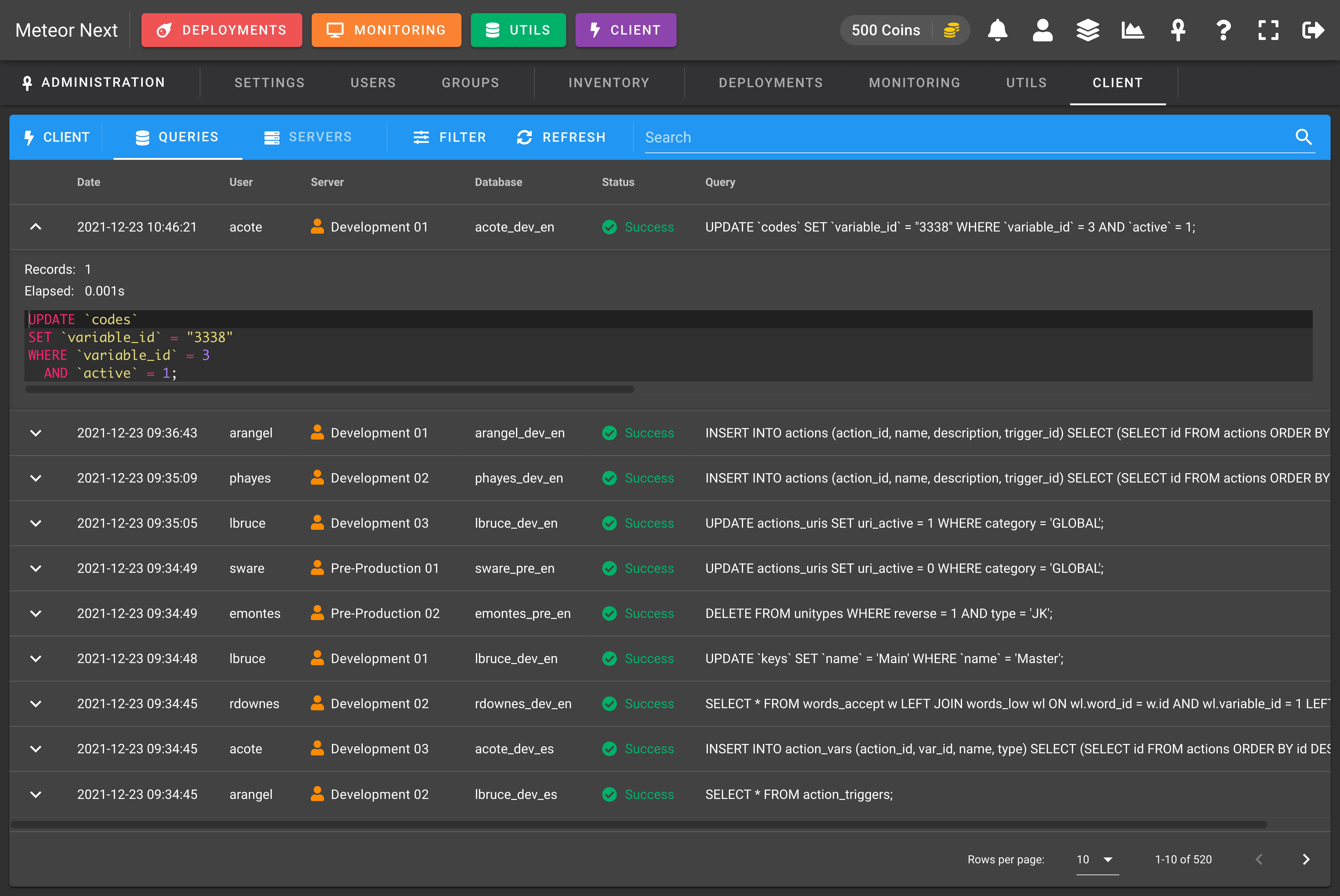Screen dimensions: 1340x896
Task: Open the Rows per page dropdown
Action: [1097, 859]
